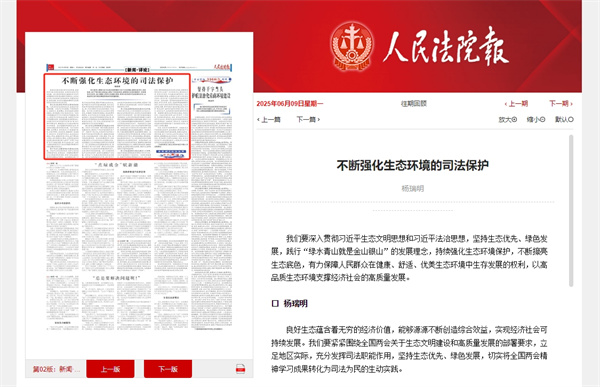
Task: Click the date 2025年06月09日星期一
Action: (290, 103)
